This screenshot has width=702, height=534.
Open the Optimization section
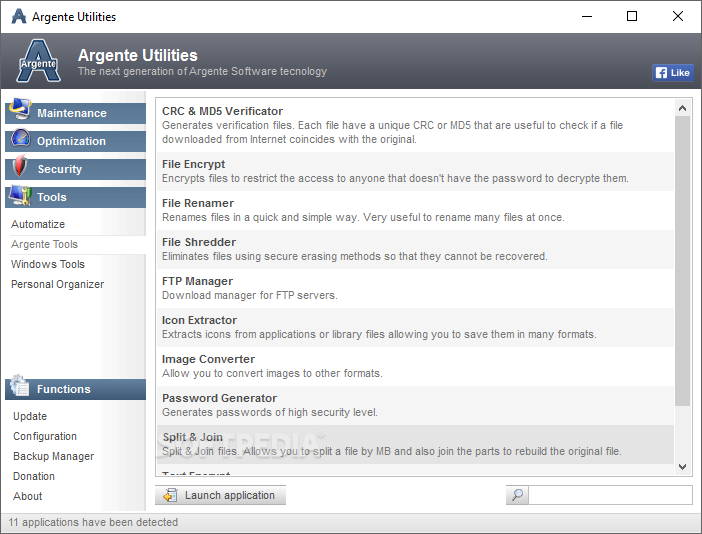[76, 141]
